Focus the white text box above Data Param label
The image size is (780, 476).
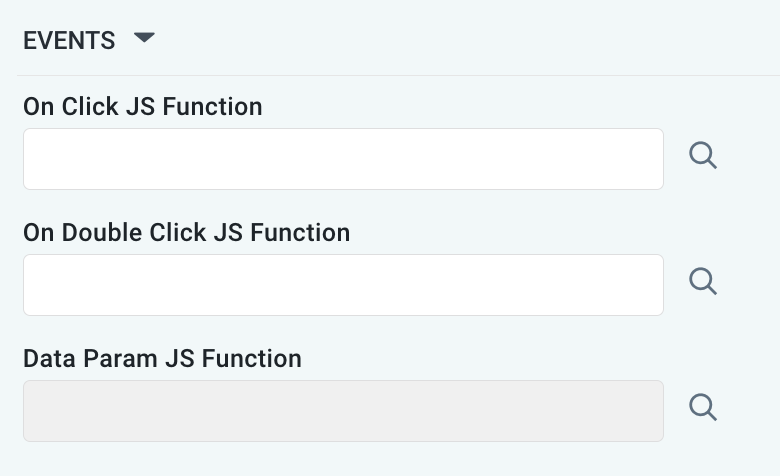coord(343,285)
